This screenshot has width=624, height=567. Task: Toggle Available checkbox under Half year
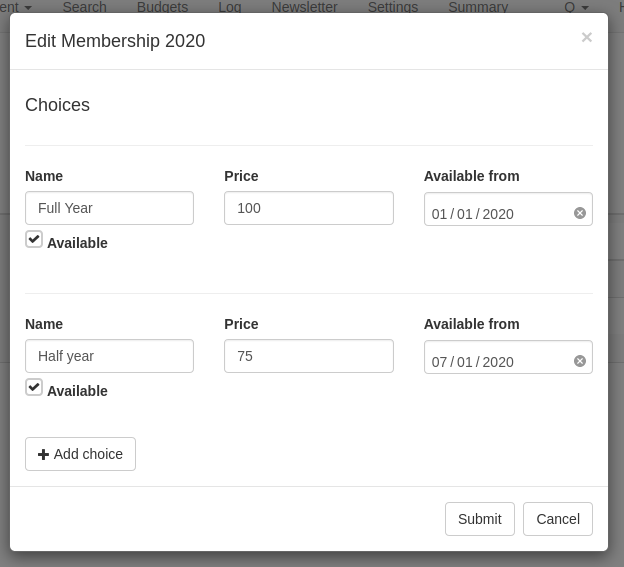(34, 387)
